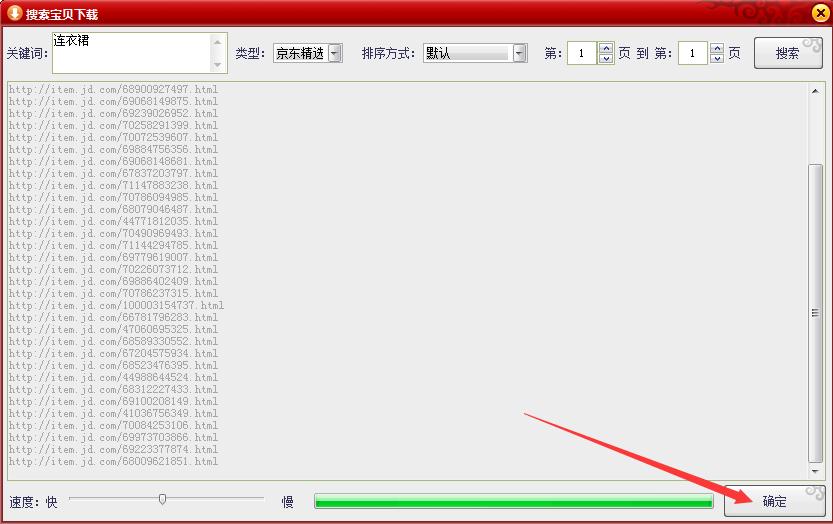Select the URL ending in 67837203797.html
Image resolution: width=833 pixels, height=524 pixels.
pos(113,173)
